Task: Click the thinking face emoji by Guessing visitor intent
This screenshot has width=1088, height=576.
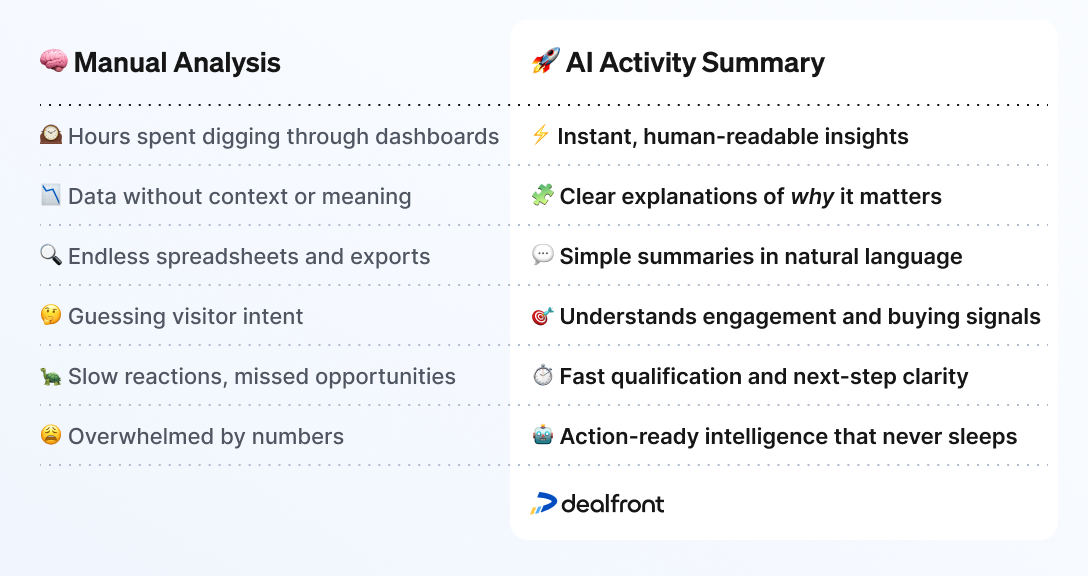Action: 51,315
